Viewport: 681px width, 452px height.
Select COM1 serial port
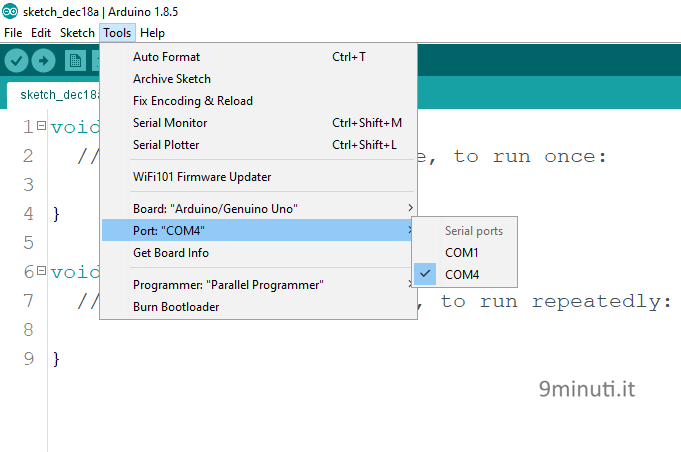465,253
